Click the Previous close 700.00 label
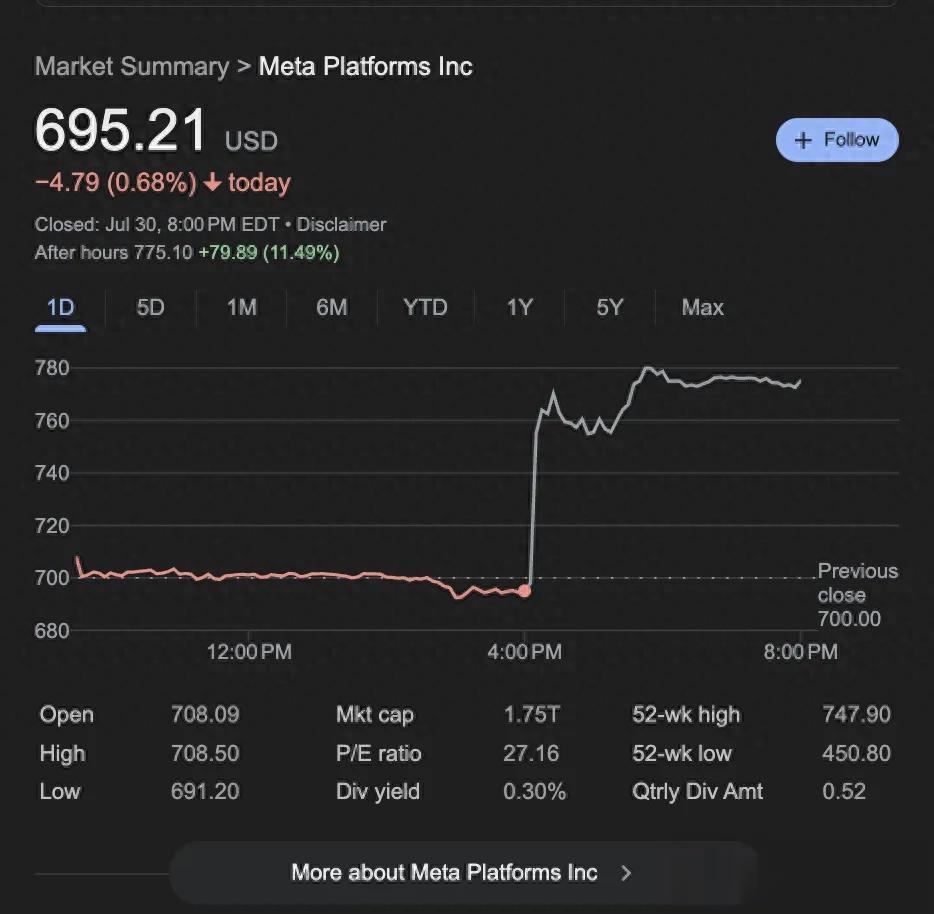This screenshot has width=934, height=914. tap(857, 594)
